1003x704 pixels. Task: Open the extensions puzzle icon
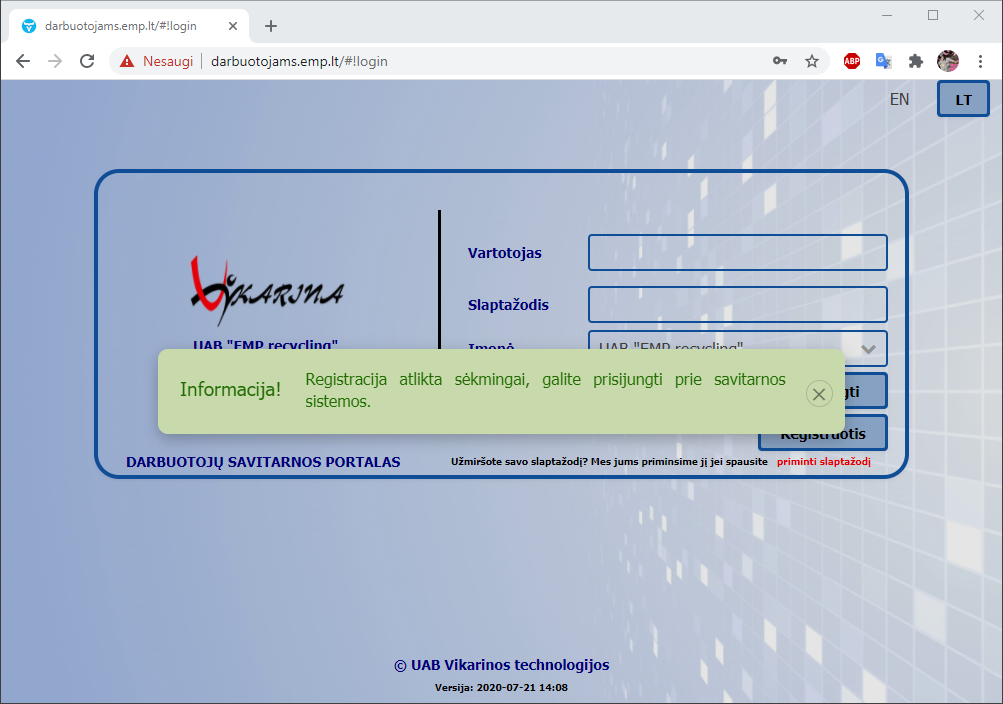[x=916, y=61]
